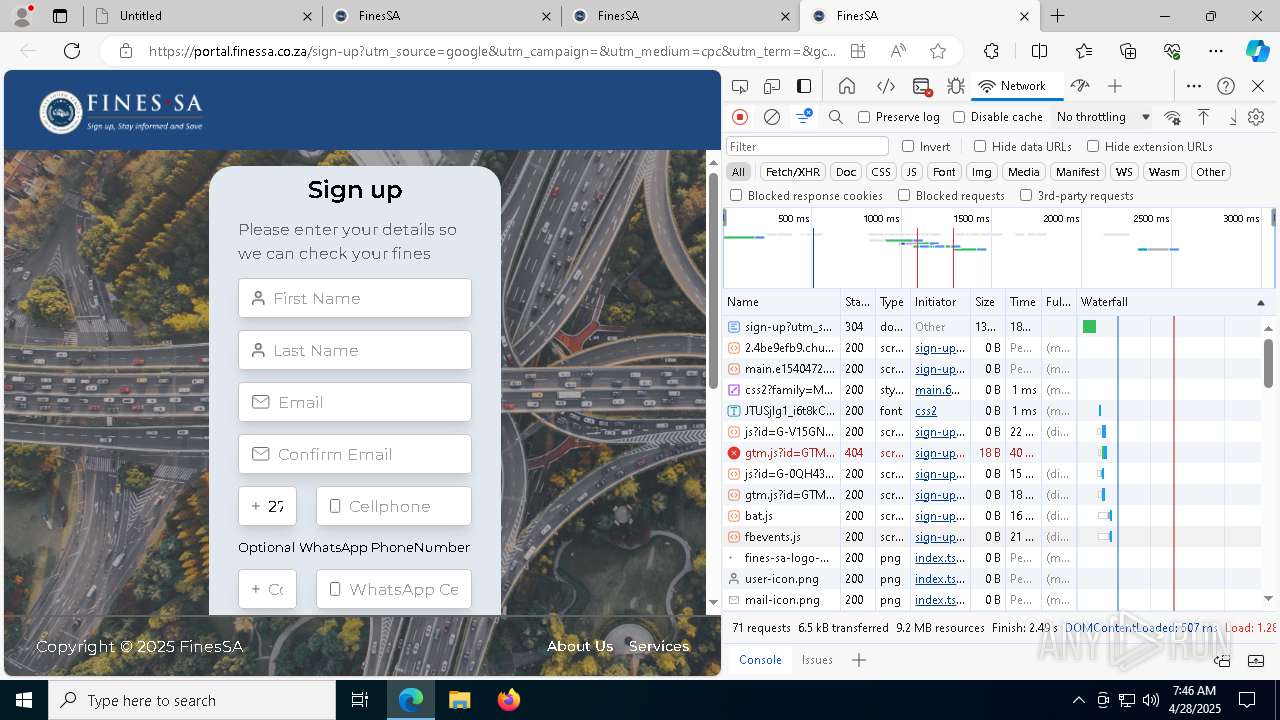The height and width of the screenshot is (720, 1280).
Task: Open the No throttling dropdown
Action: 1103,117
